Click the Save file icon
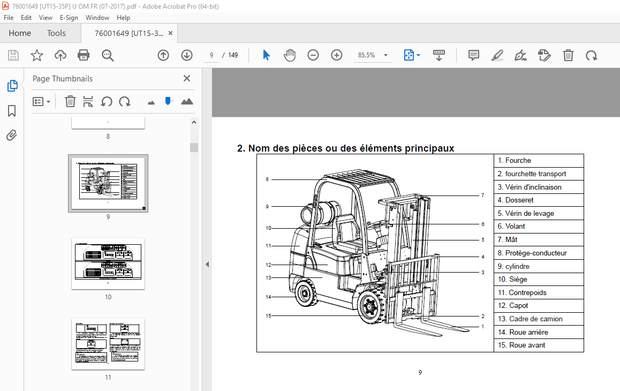Viewport: 620px width, 391px height. 13,55
